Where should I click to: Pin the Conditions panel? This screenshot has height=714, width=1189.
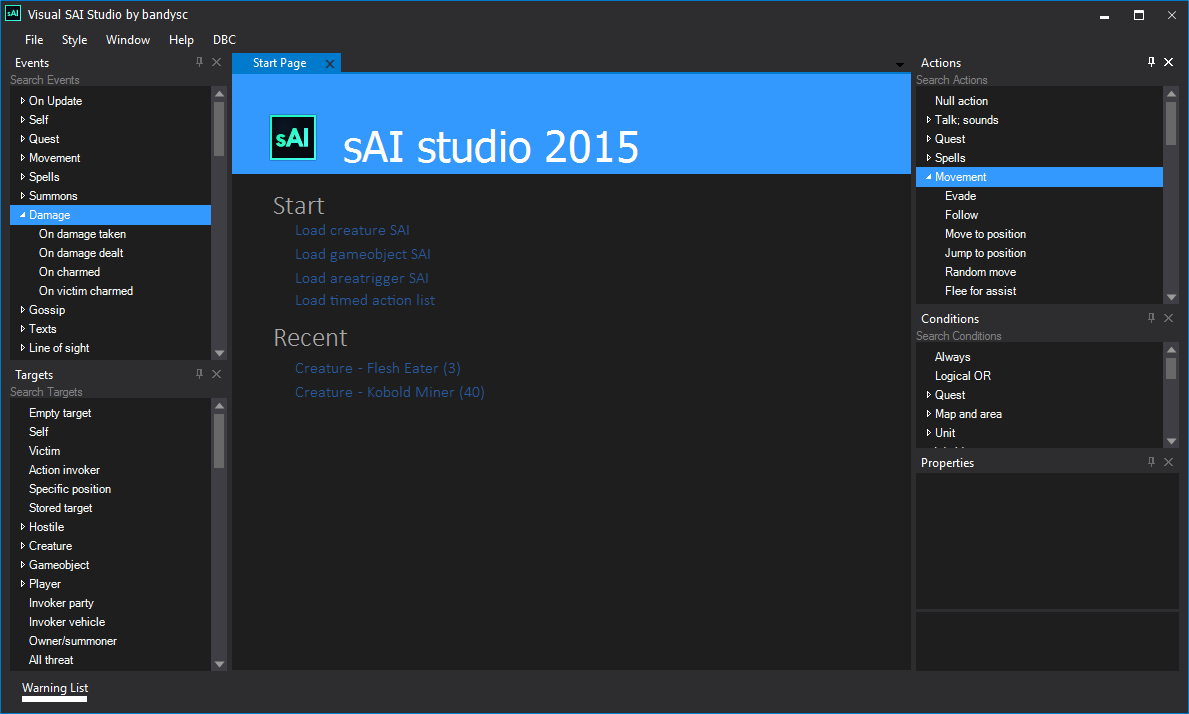click(x=1151, y=318)
